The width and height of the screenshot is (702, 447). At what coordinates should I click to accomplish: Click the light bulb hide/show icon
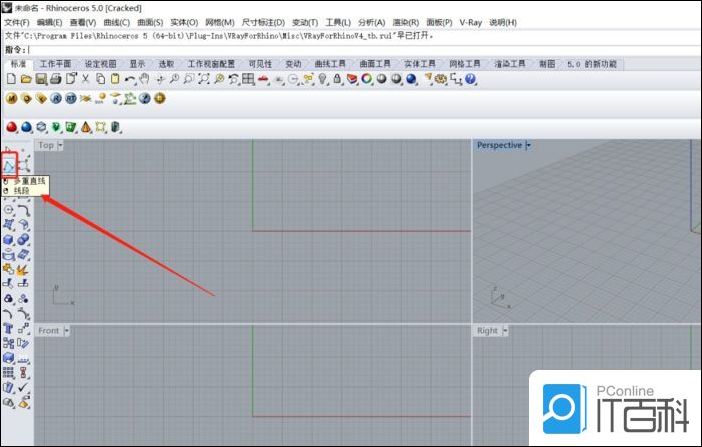(322, 79)
